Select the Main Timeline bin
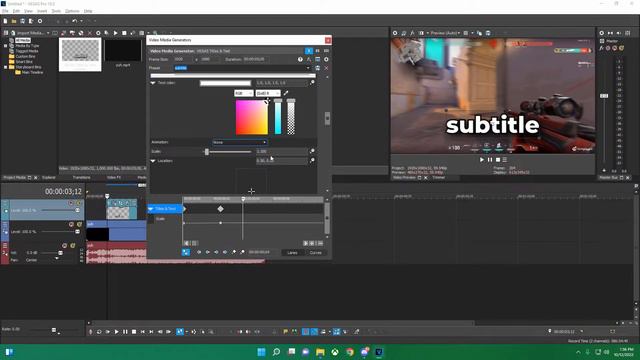 pos(29,73)
